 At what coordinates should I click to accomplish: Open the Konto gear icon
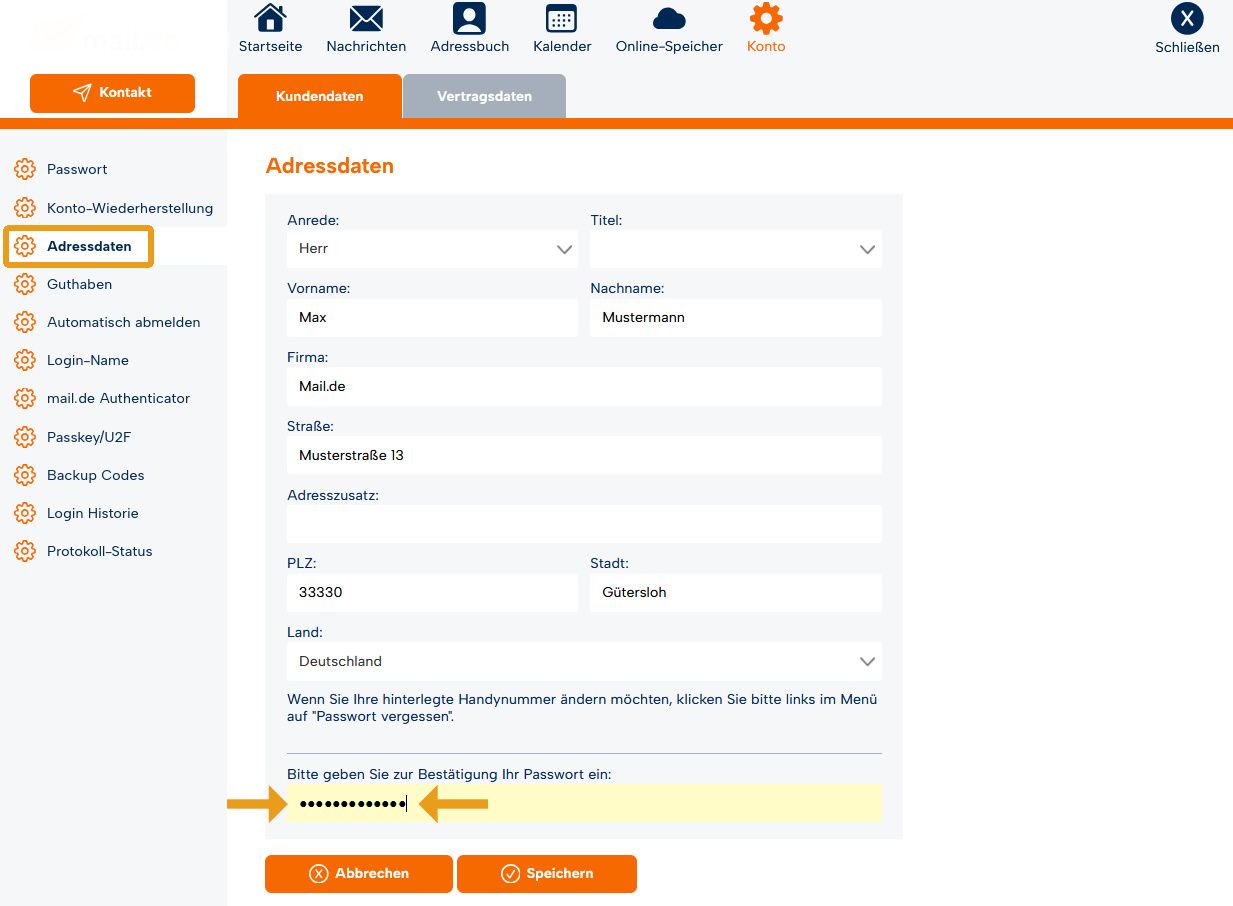tap(766, 18)
